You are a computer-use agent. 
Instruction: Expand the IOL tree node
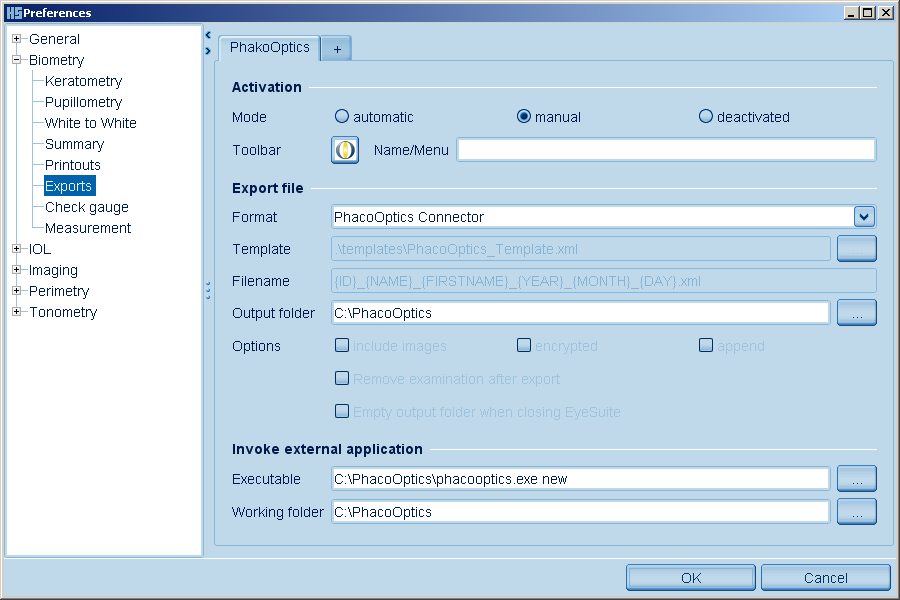pyautogui.click(x=17, y=249)
